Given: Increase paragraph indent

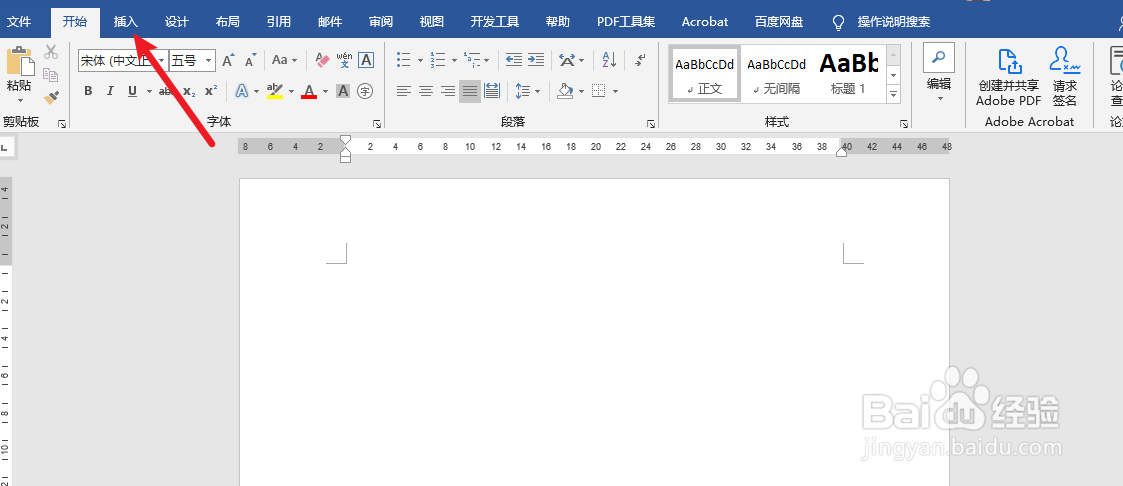Looking at the screenshot, I should click(x=536, y=60).
